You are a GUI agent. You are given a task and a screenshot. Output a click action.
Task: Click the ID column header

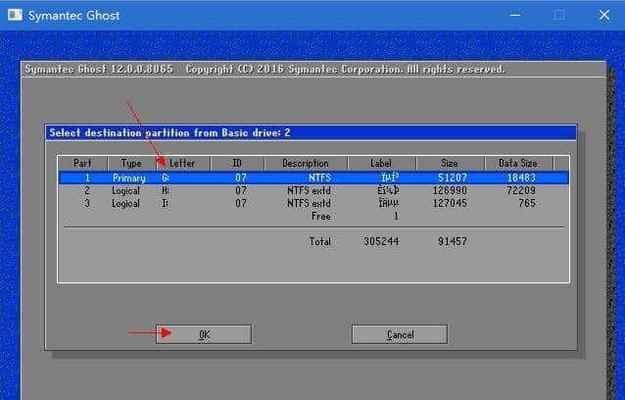(237, 163)
